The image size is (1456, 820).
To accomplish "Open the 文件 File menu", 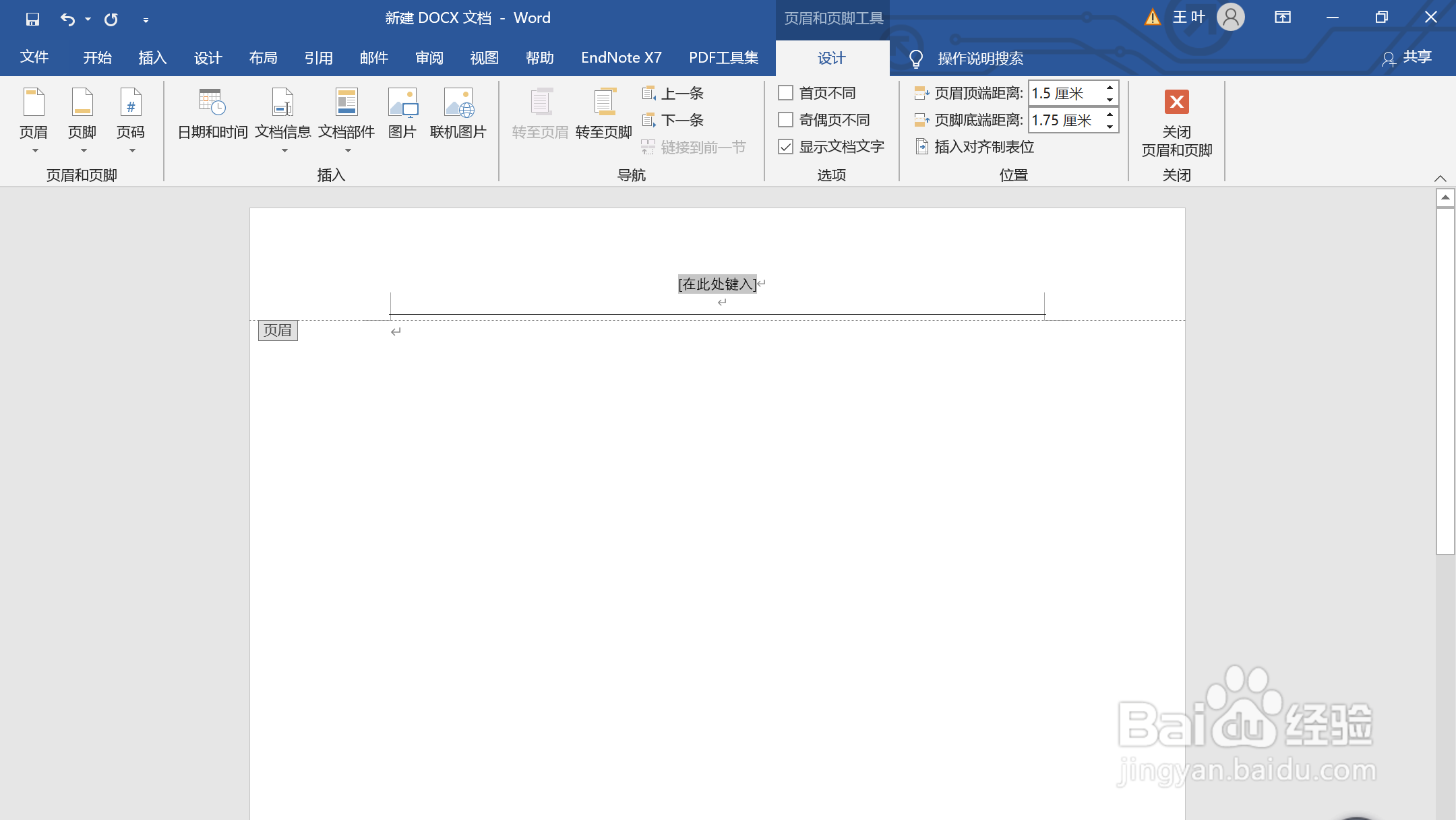I will coord(34,57).
